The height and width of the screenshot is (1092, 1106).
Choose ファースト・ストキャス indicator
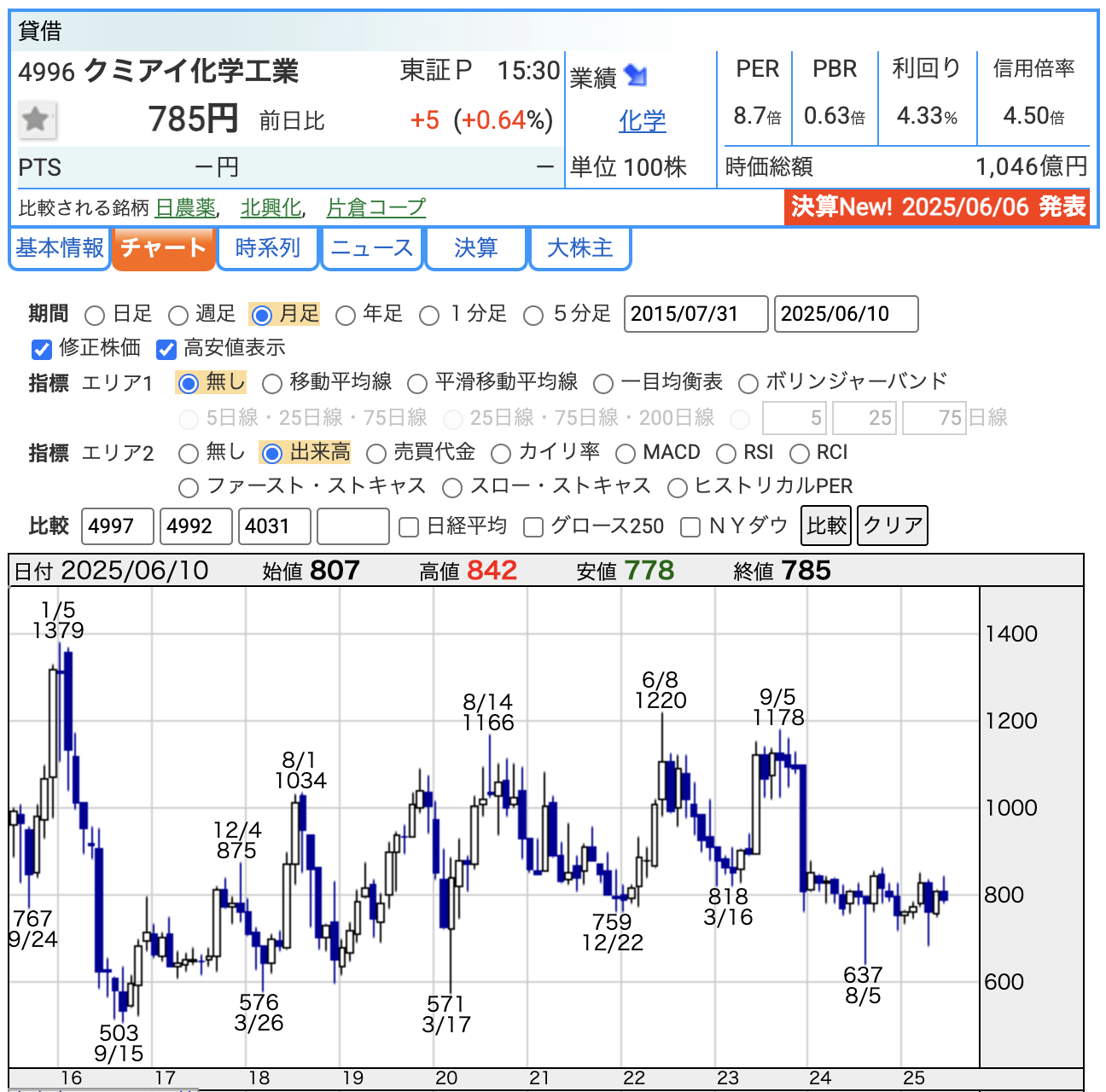click(x=188, y=487)
